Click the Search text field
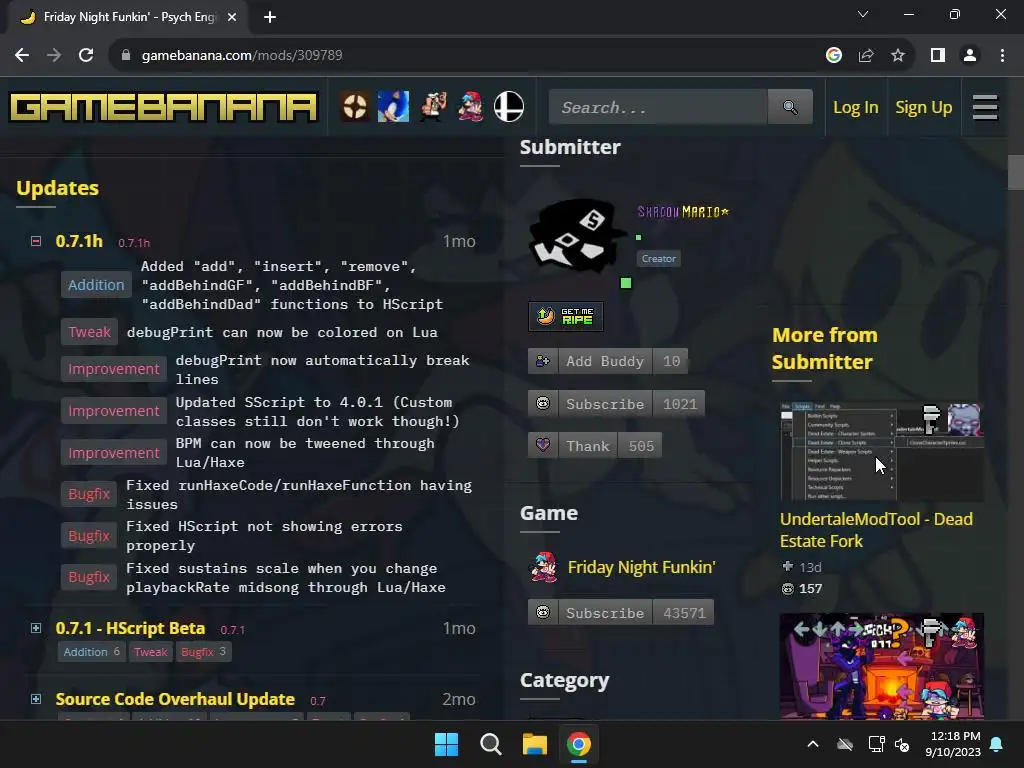Viewport: 1024px width, 768px height. [x=658, y=107]
